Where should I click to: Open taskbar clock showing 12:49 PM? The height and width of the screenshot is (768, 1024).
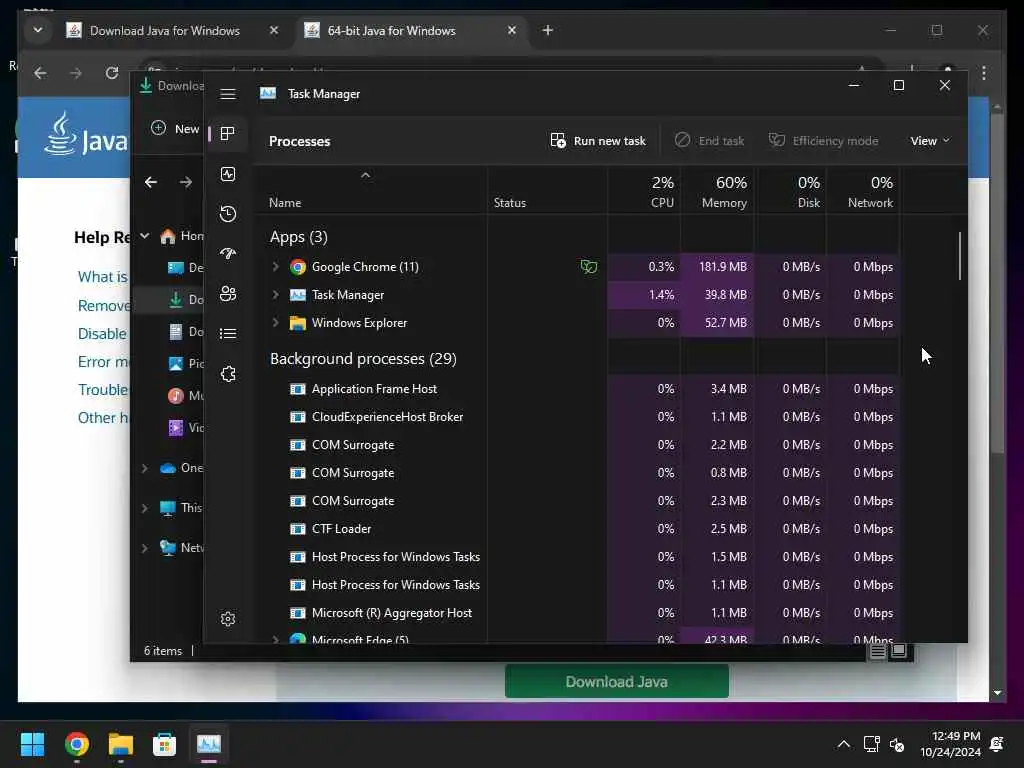point(951,744)
